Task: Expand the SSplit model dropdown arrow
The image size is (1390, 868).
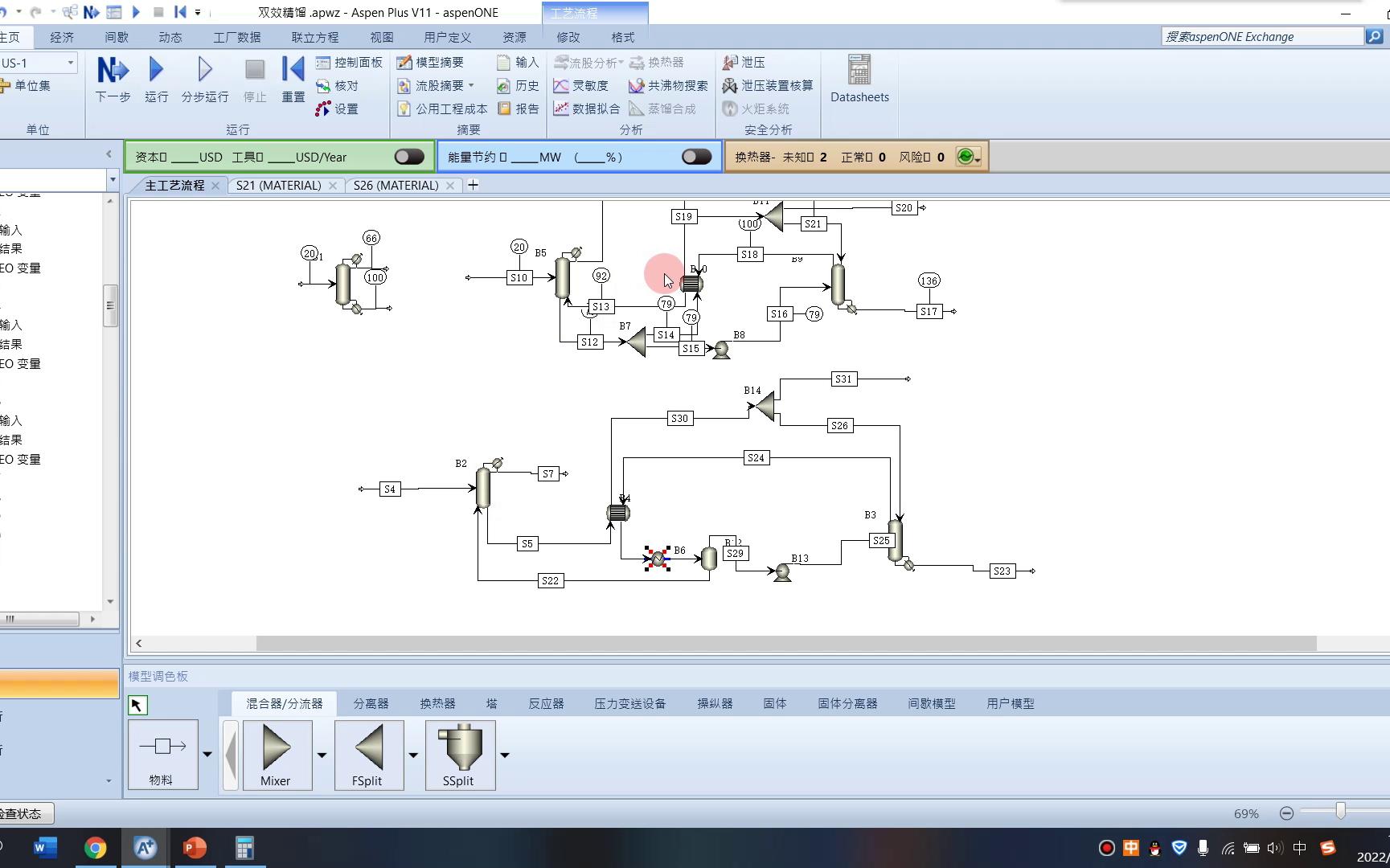Action: (505, 755)
